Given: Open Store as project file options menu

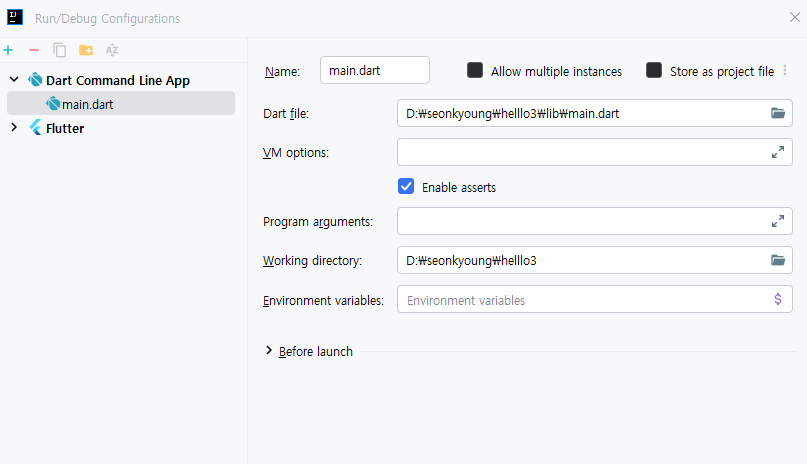Looking at the screenshot, I should pos(785,70).
